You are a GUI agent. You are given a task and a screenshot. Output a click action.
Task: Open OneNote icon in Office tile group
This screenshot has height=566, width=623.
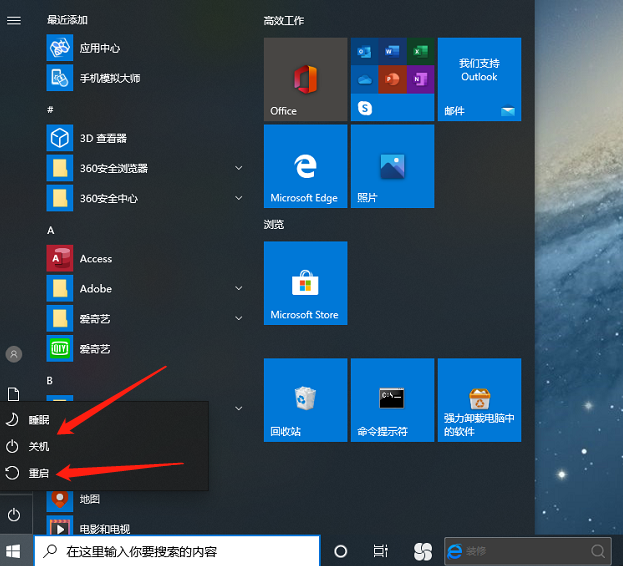(x=420, y=80)
